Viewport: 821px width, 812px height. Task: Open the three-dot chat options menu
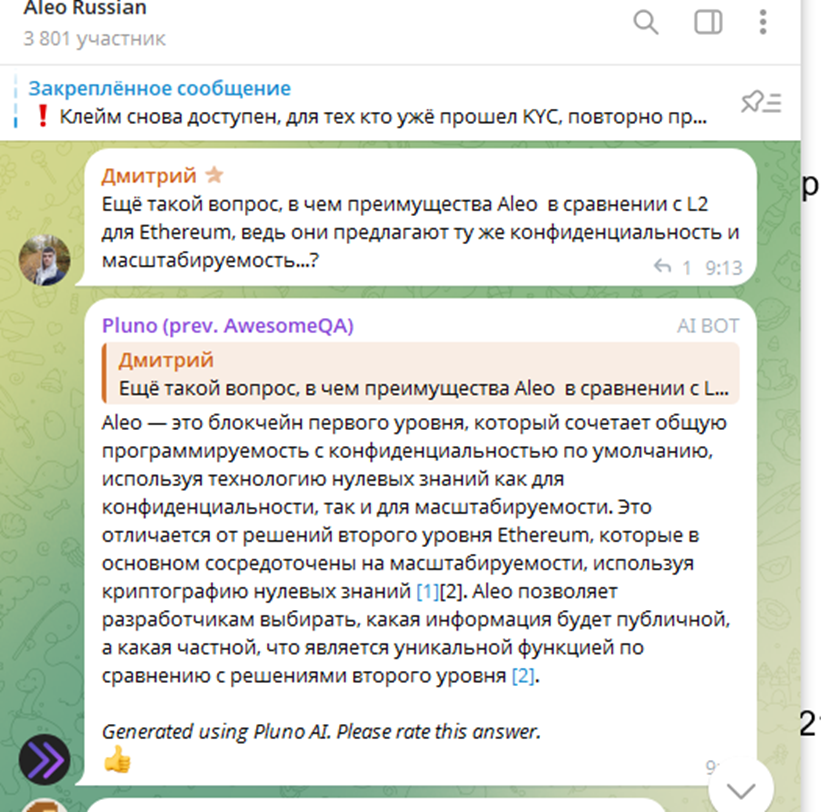coord(763,22)
